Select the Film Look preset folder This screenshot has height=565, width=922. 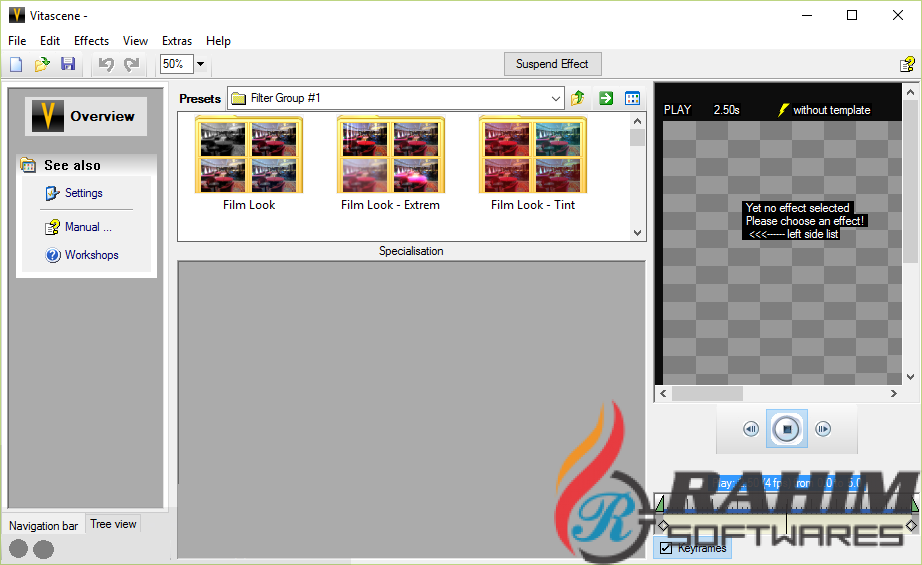[249, 164]
